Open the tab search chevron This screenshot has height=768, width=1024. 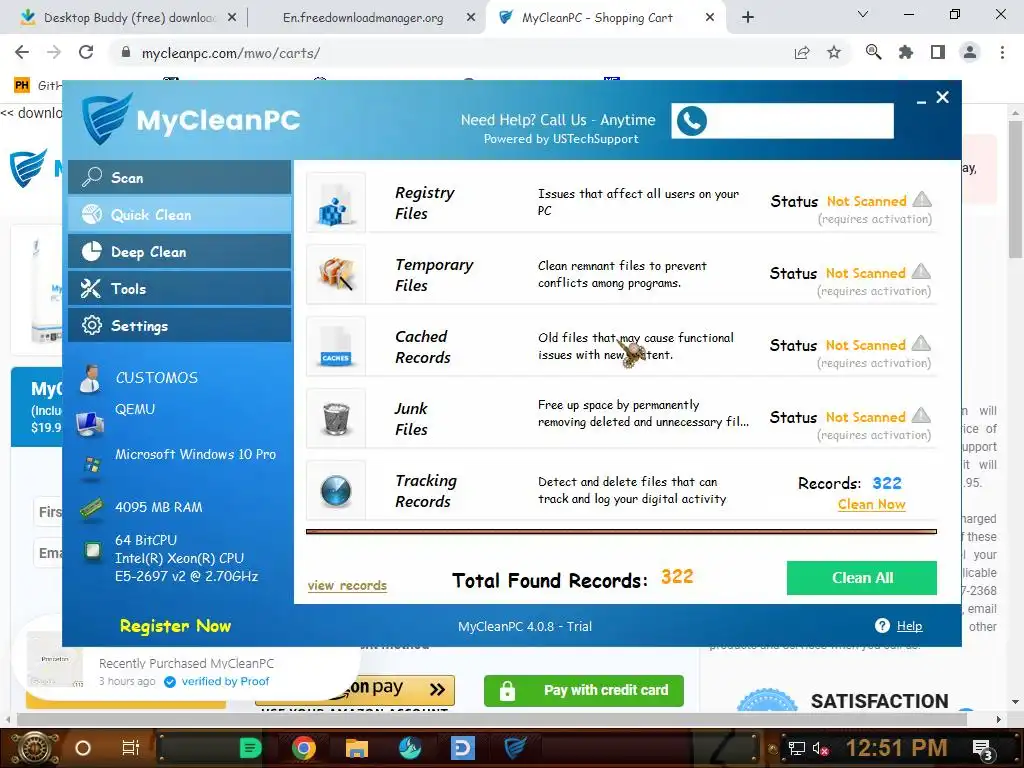(x=863, y=14)
